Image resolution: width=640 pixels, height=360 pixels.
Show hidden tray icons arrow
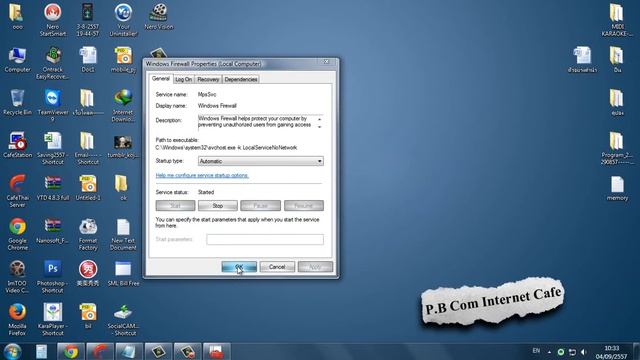click(549, 352)
